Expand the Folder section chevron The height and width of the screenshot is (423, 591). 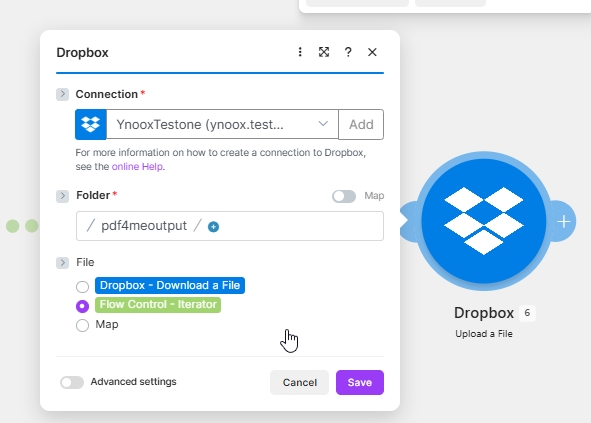(x=63, y=196)
